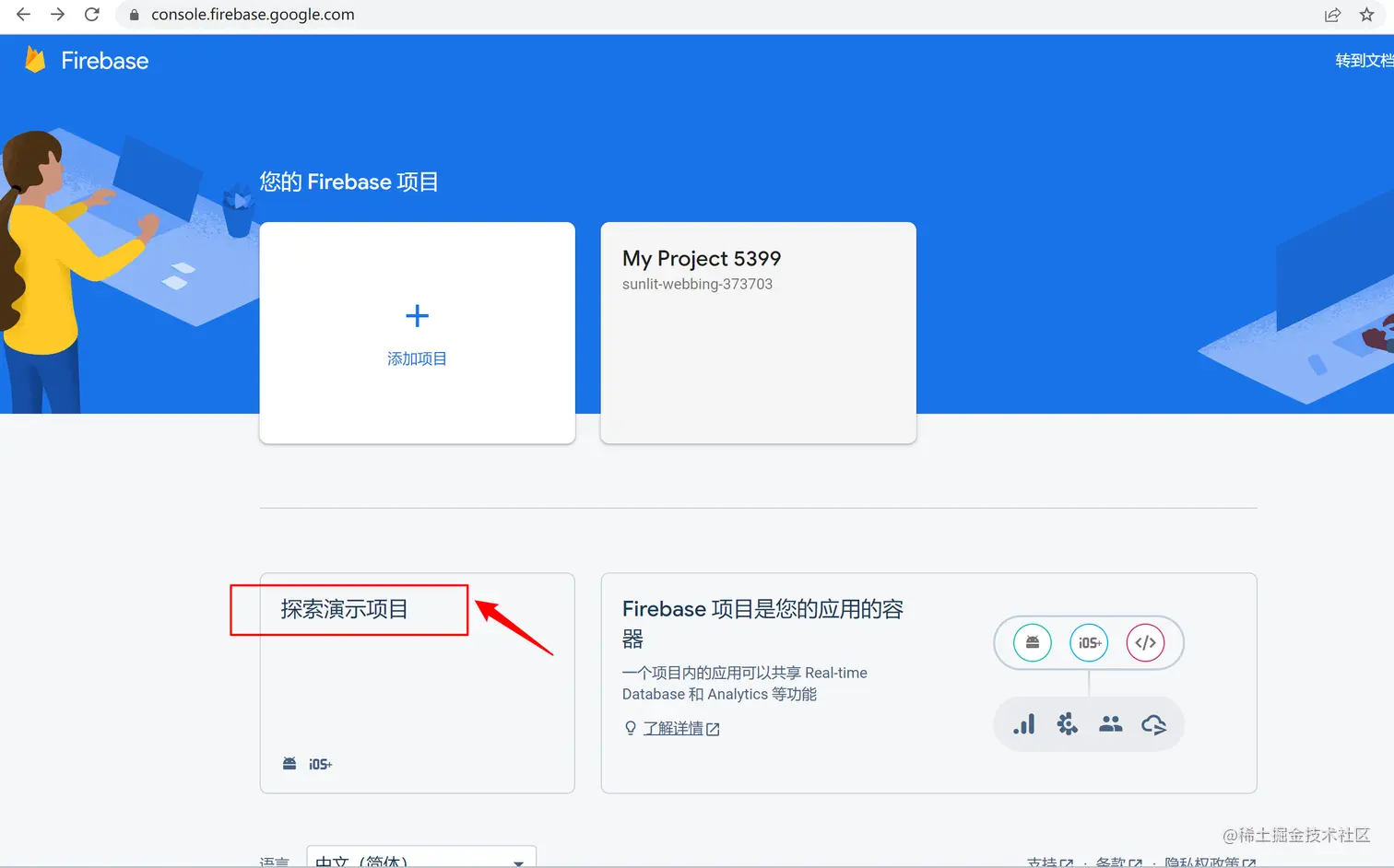Click description mentioning Real-time Database
Image resolution: width=1394 pixels, height=868 pixels.
tap(745, 684)
